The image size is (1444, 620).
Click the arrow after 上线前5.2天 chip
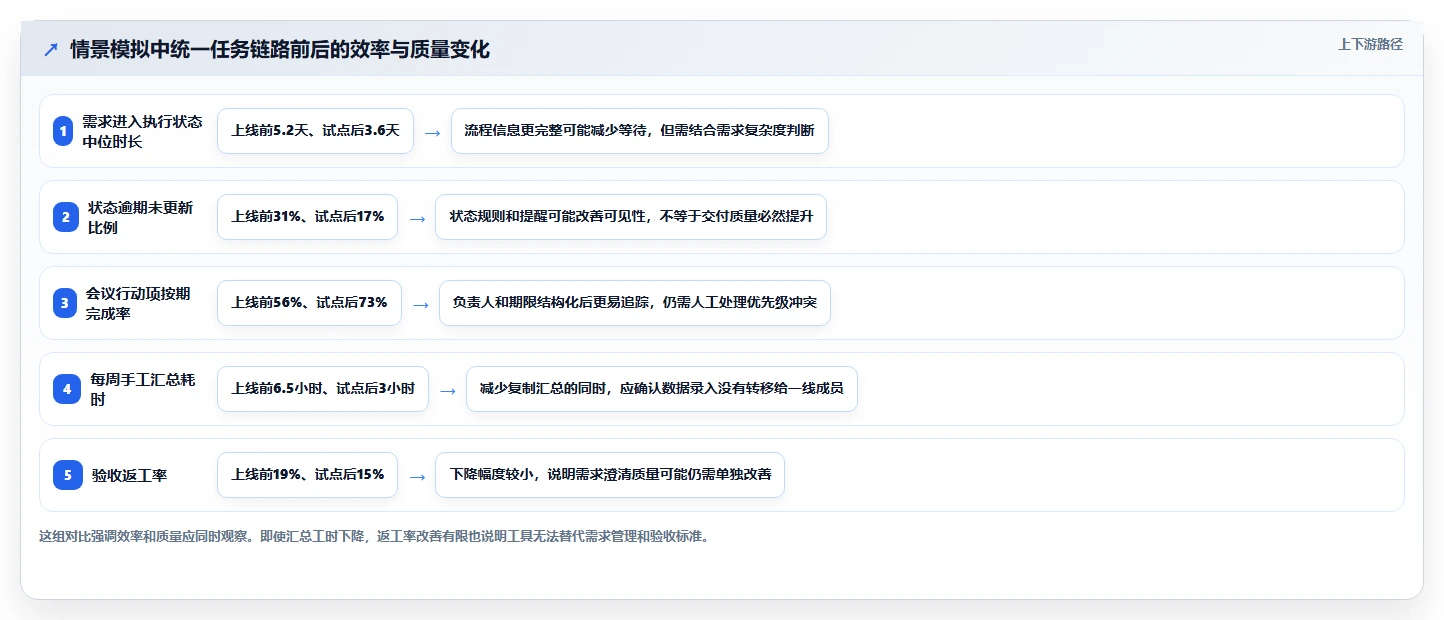pyautogui.click(x=432, y=132)
